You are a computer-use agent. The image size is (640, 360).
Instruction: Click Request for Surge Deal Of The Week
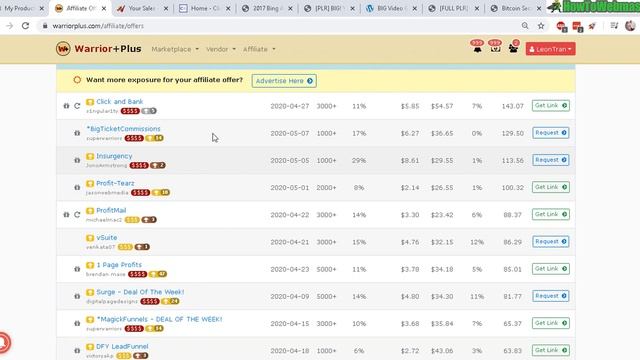(x=551, y=296)
